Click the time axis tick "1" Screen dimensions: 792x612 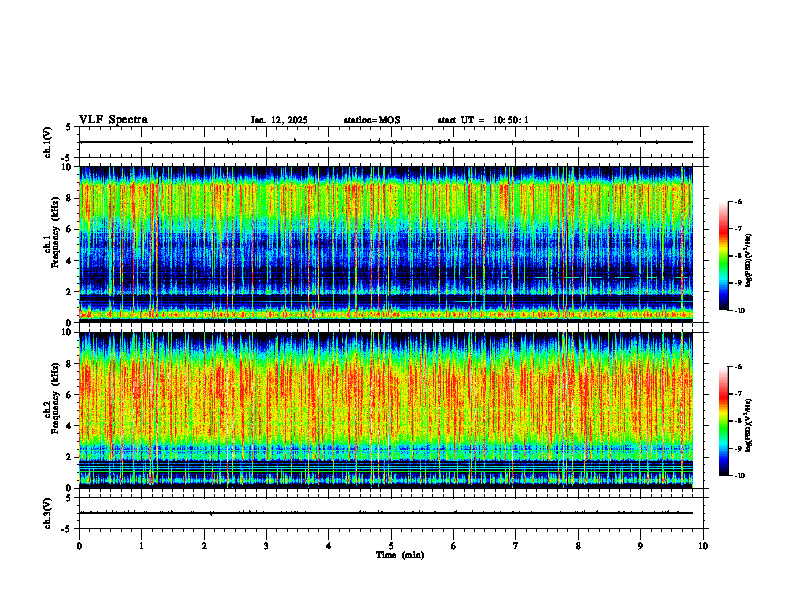141,546
